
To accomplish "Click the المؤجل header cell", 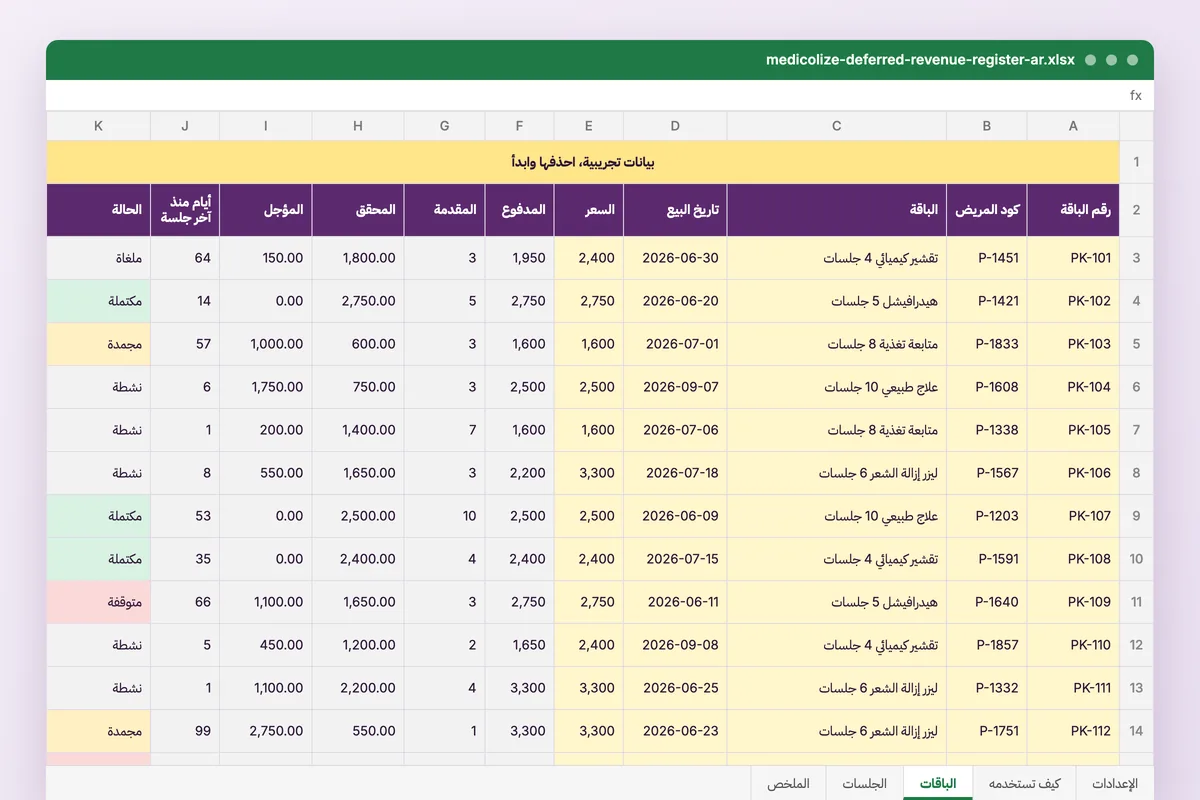I will [266, 210].
